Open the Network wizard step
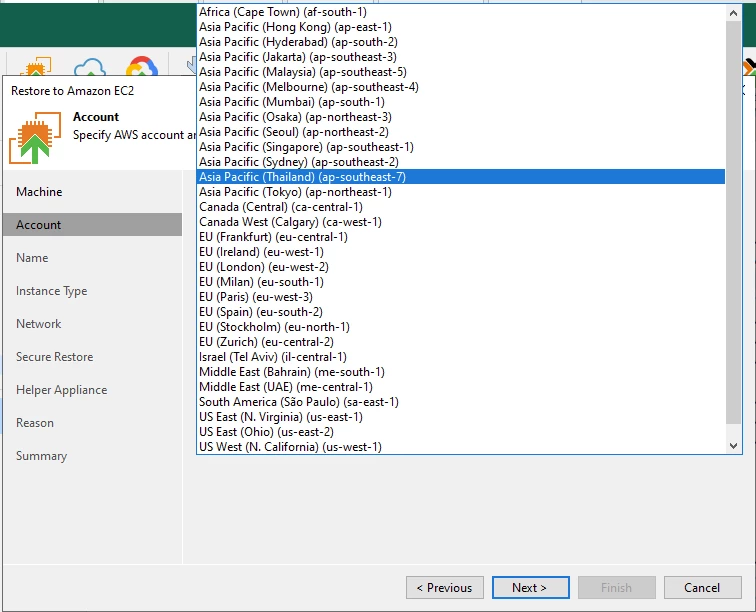The image size is (756, 612). [x=93, y=324]
